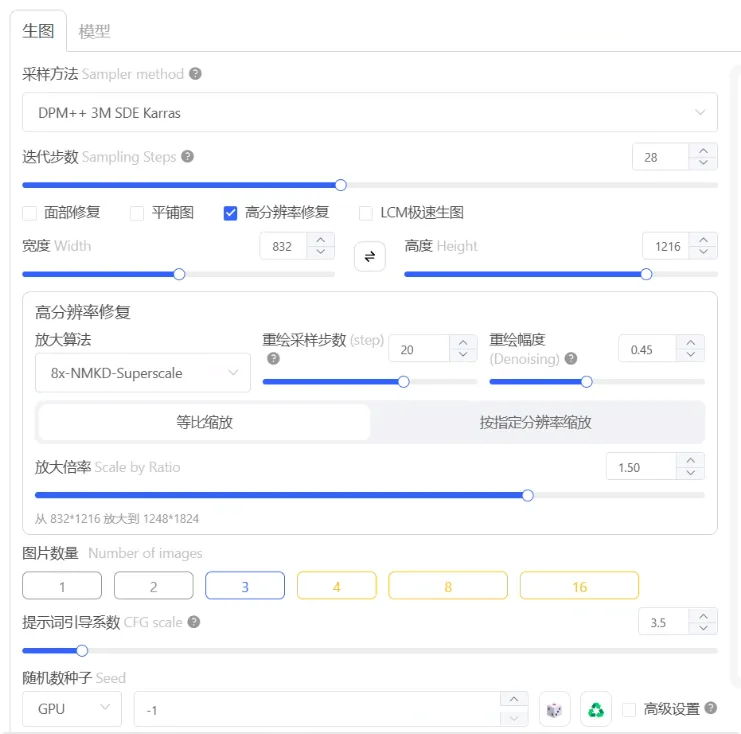Enable the LCM极速生图 checkbox
The width and height of the screenshot is (741, 734).
(x=366, y=213)
